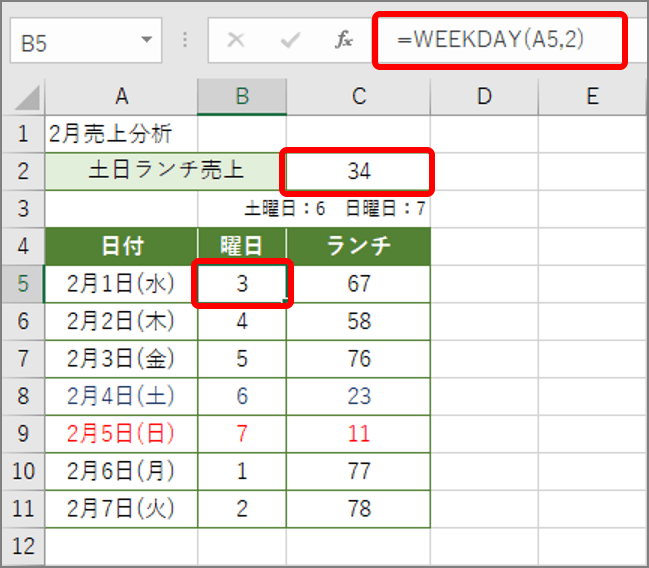Click red weekday cell showing 7
The width and height of the screenshot is (649, 568).
(242, 434)
